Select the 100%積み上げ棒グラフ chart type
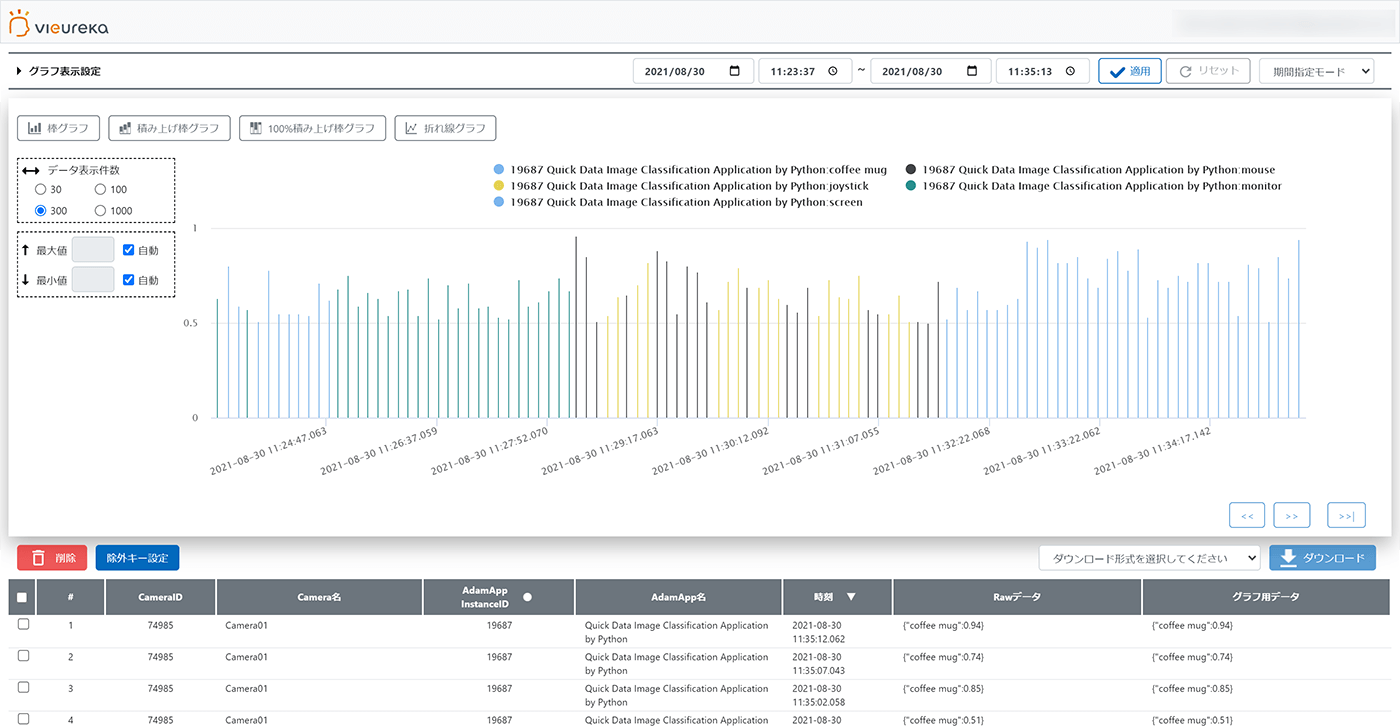1400x726 pixels. [311, 128]
